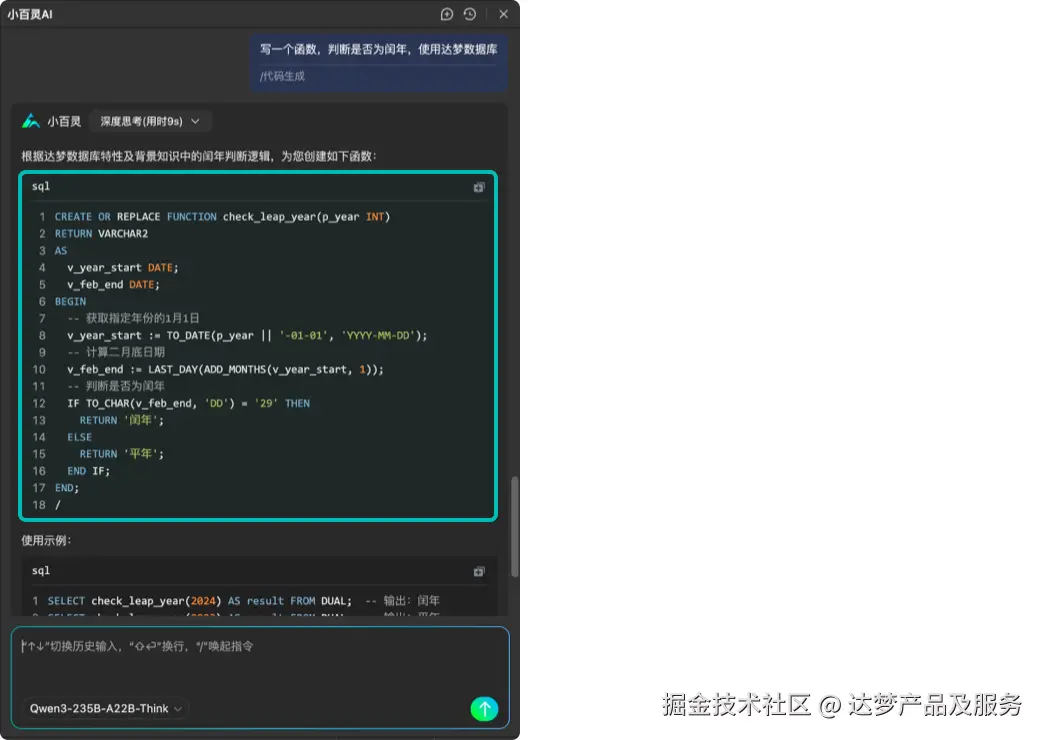Click the IF TO_CHAR condition line

click(188, 404)
